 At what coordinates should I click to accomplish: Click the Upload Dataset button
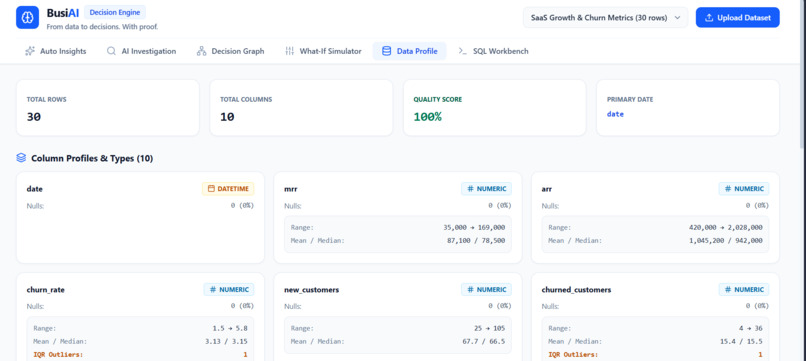[738, 17]
